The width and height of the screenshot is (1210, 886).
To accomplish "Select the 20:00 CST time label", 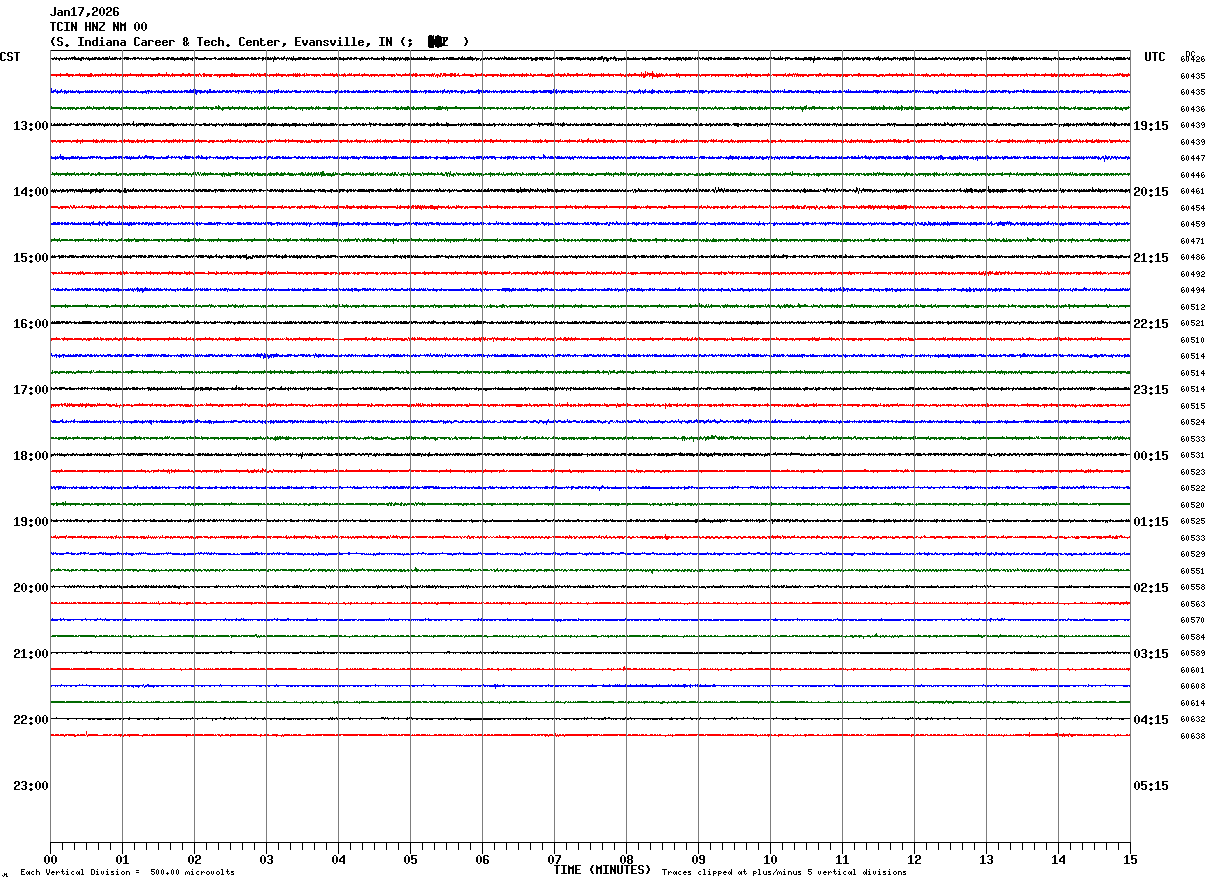I will point(30,588).
